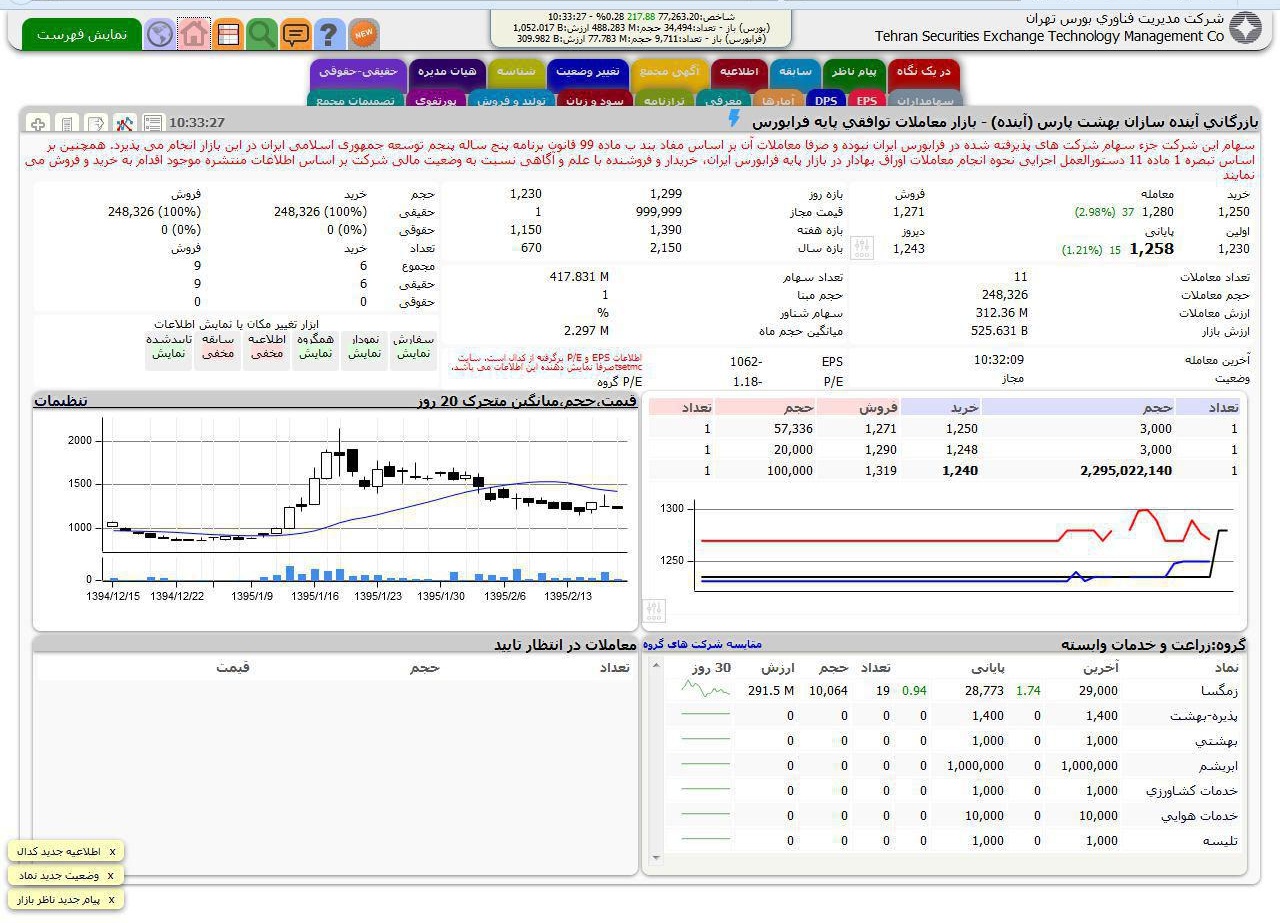Open the تولید و فروش tab
The image size is (1280, 923).
point(510,100)
